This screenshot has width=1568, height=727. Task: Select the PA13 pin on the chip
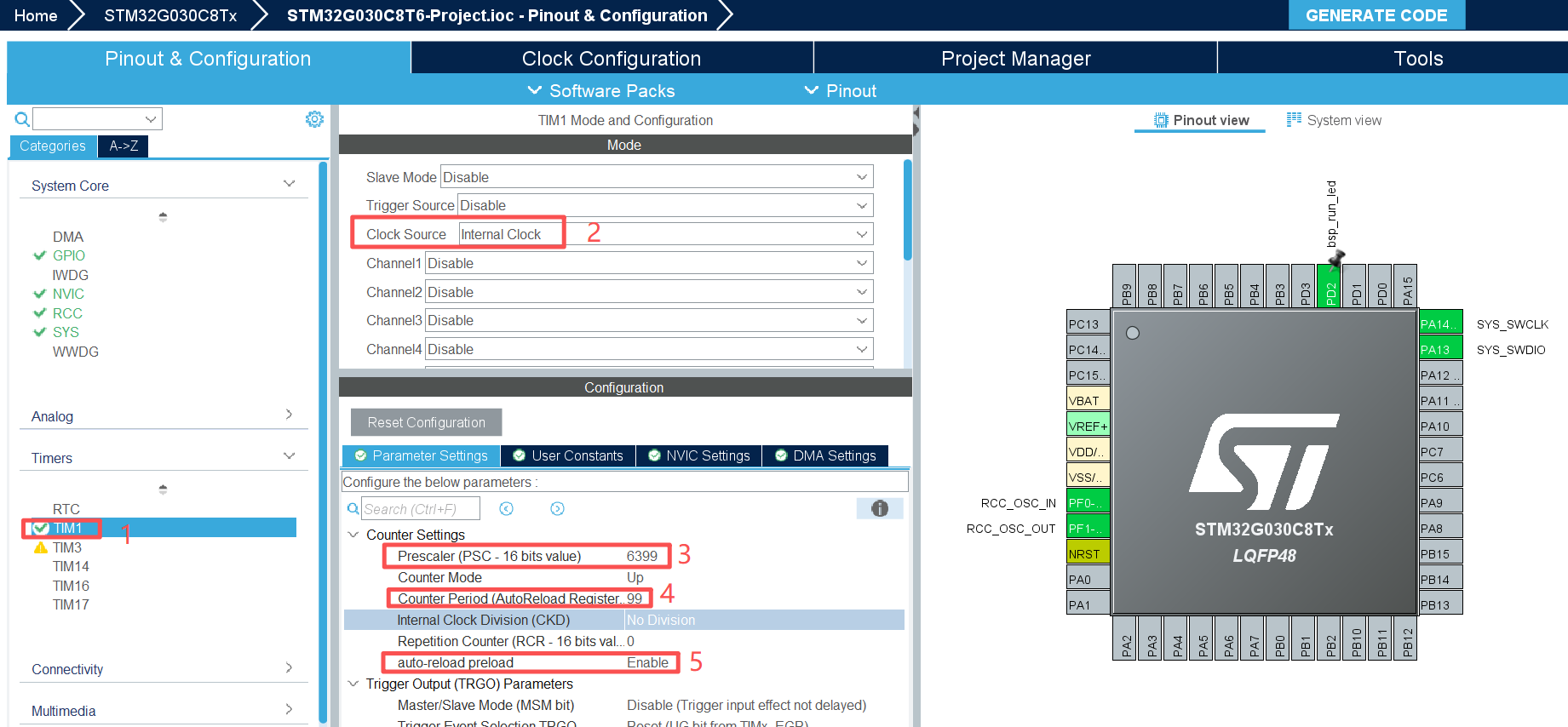[1441, 349]
